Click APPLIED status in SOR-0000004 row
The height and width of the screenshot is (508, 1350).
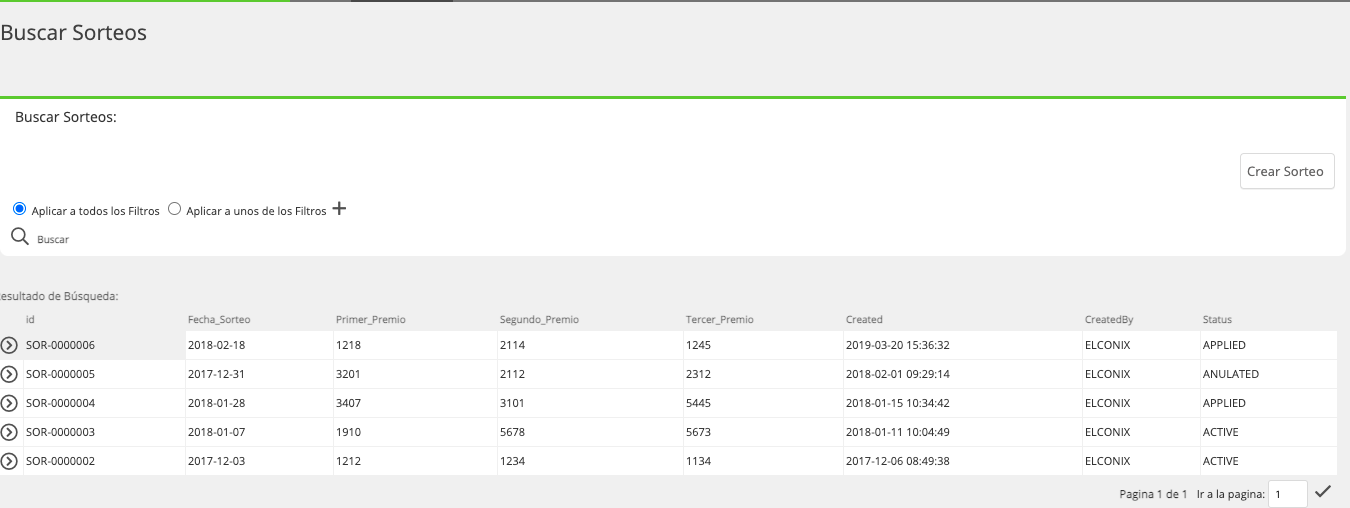point(1224,403)
